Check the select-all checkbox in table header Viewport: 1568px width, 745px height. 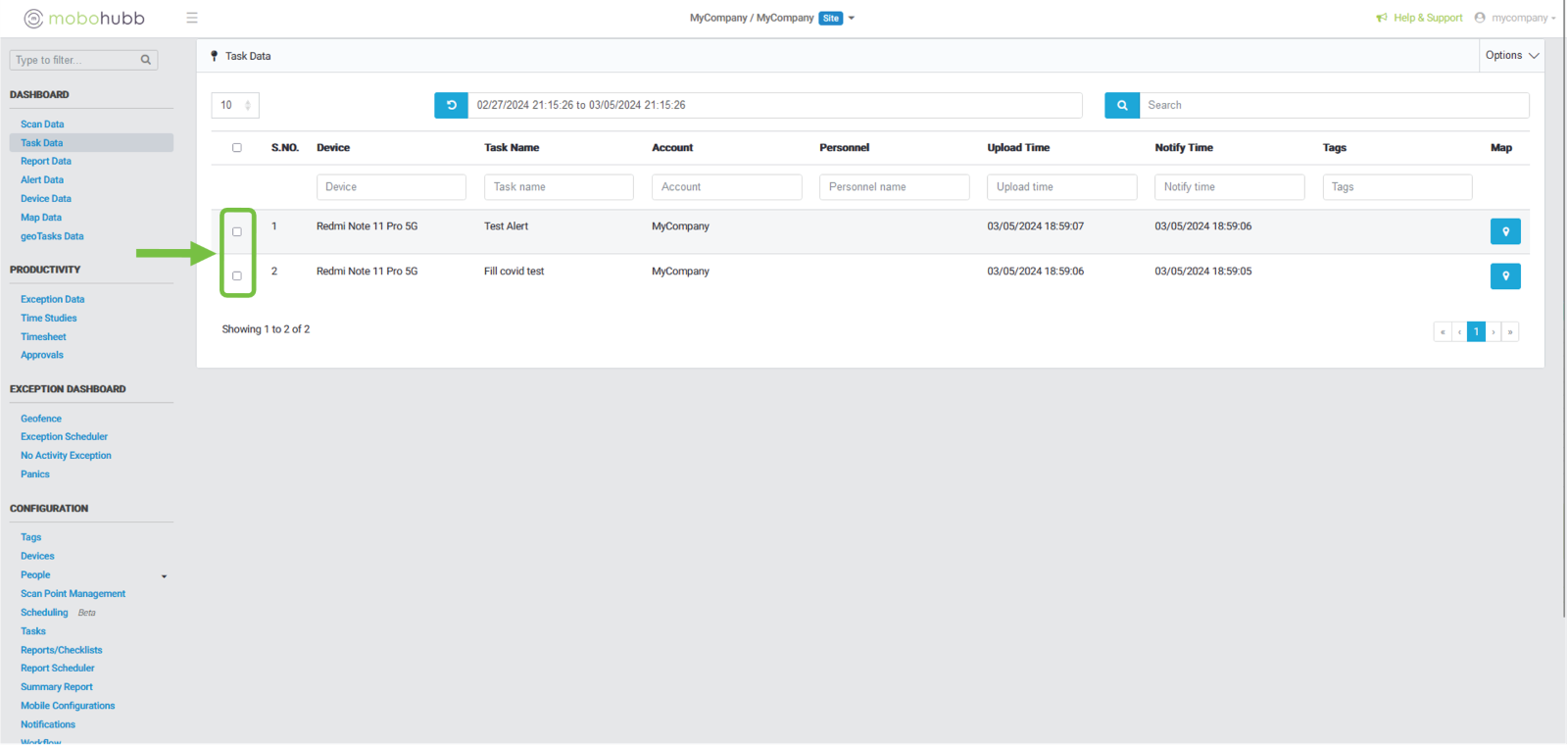(237, 148)
